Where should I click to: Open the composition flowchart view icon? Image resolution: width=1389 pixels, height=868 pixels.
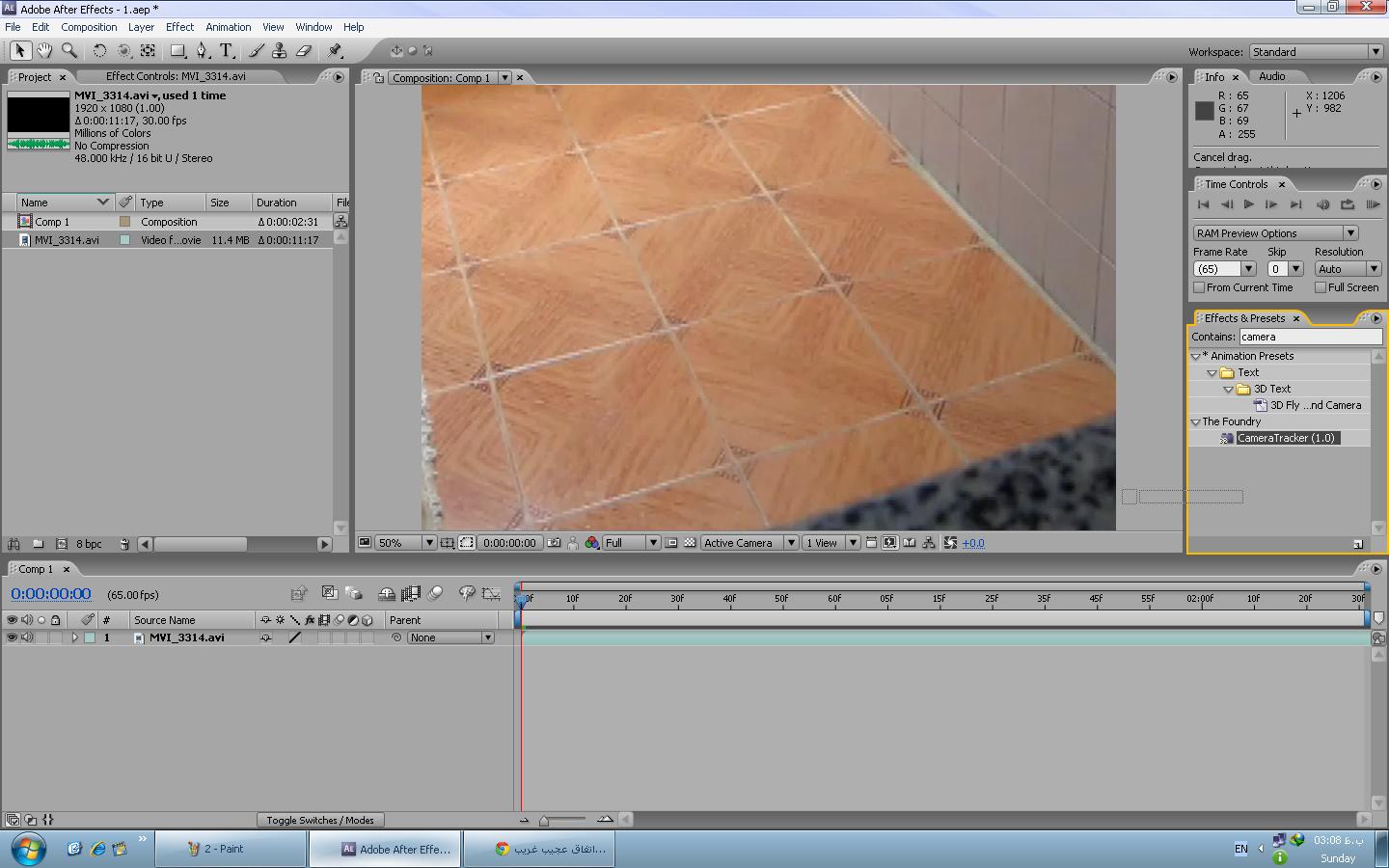pyautogui.click(x=929, y=543)
